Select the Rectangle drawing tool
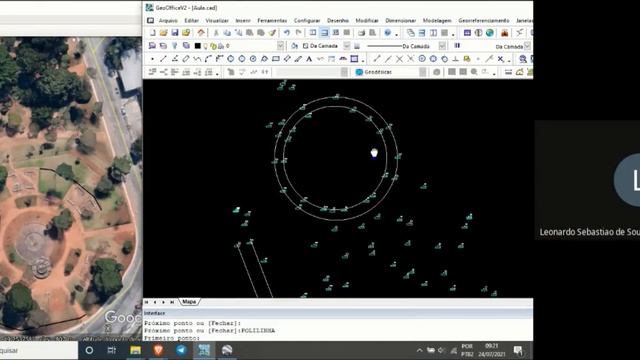The width and height of the screenshot is (640, 360). [x=276, y=59]
